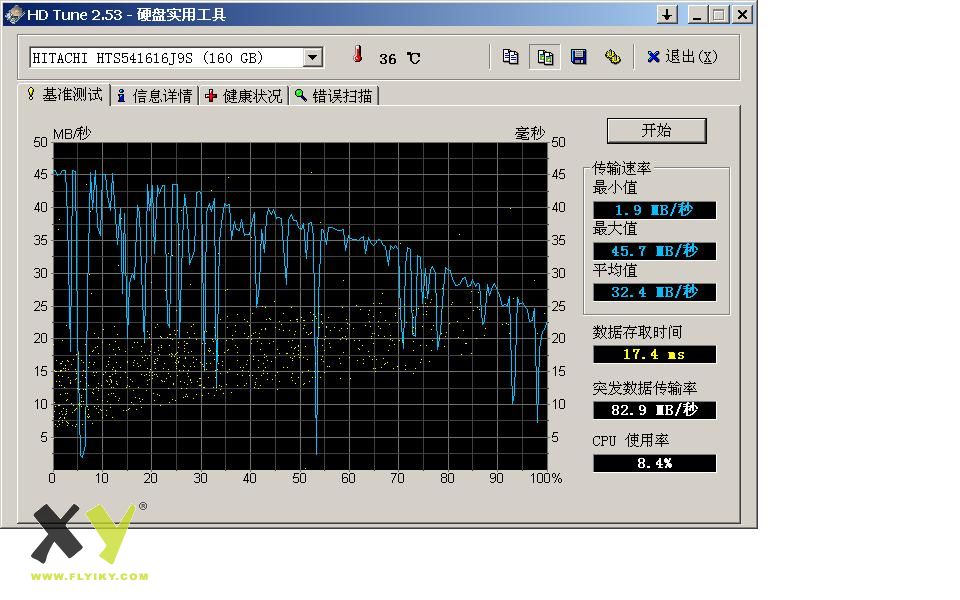Click the CPU usage 8.4% value
The image size is (960, 600).
654,463
